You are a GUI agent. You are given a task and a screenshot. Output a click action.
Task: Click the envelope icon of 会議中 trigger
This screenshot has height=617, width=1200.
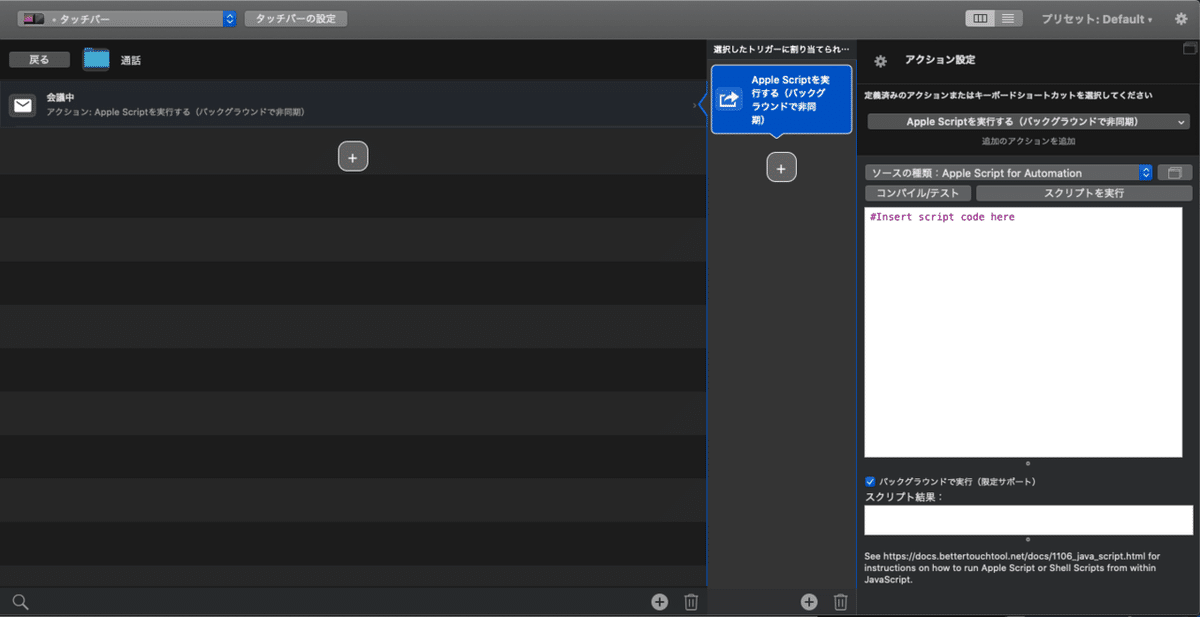(23, 103)
